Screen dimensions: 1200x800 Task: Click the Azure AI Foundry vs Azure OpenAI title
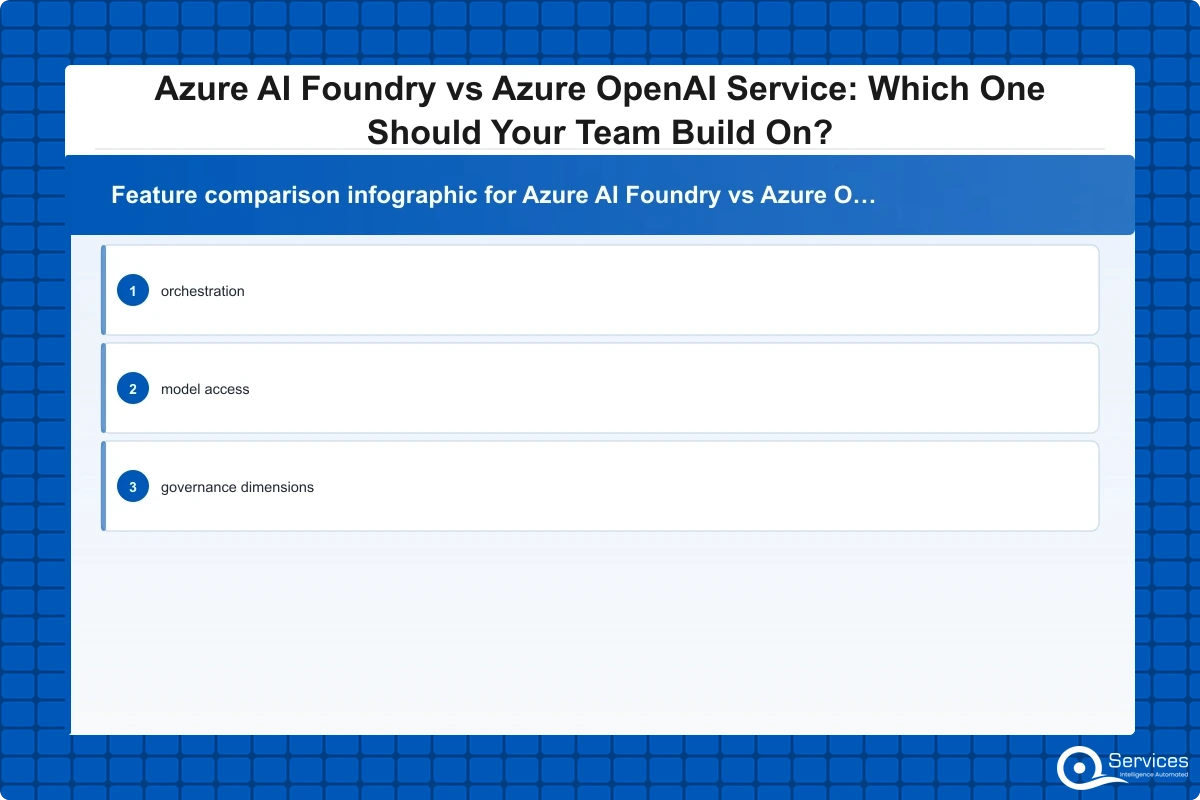(600, 110)
